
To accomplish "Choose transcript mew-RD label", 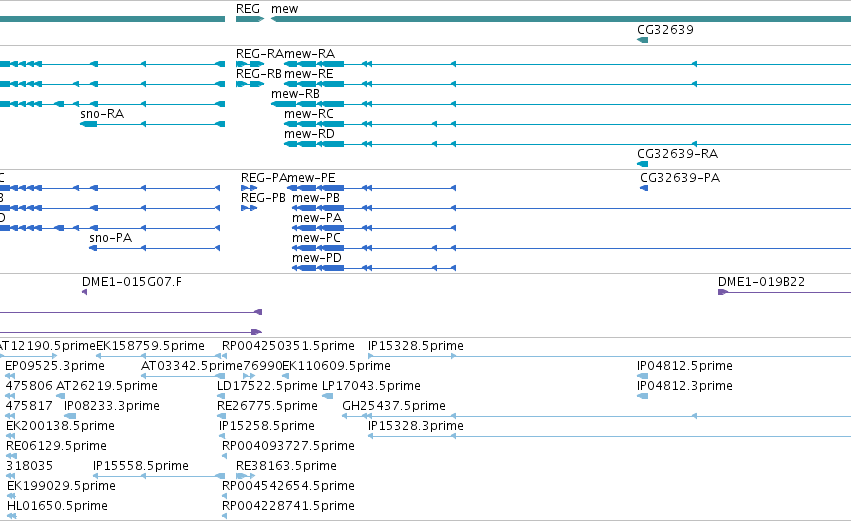I will tap(309, 134).
